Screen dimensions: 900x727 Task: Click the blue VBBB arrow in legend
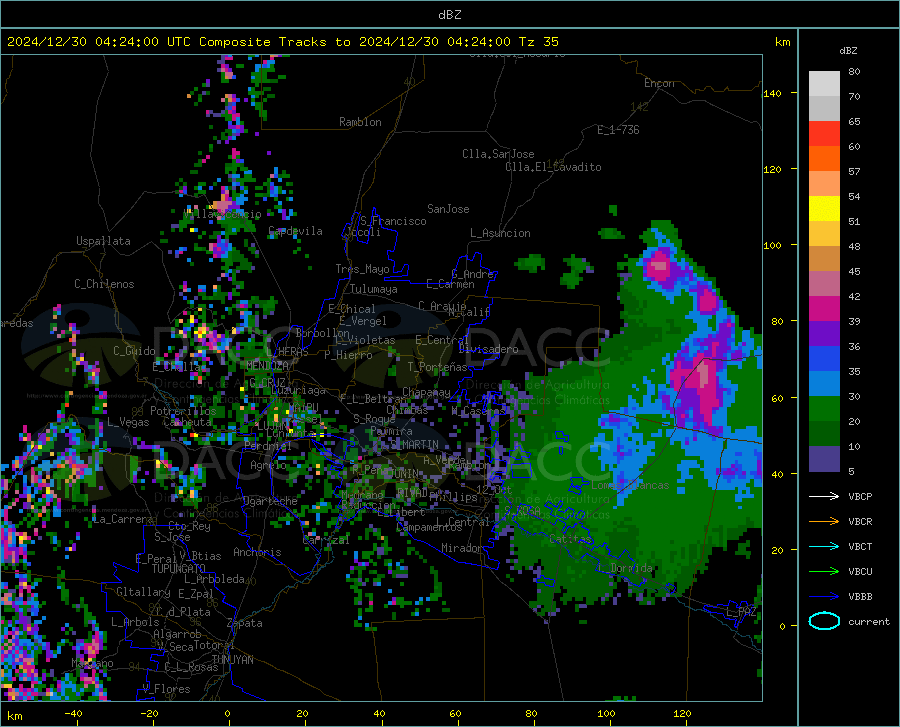coord(824,597)
